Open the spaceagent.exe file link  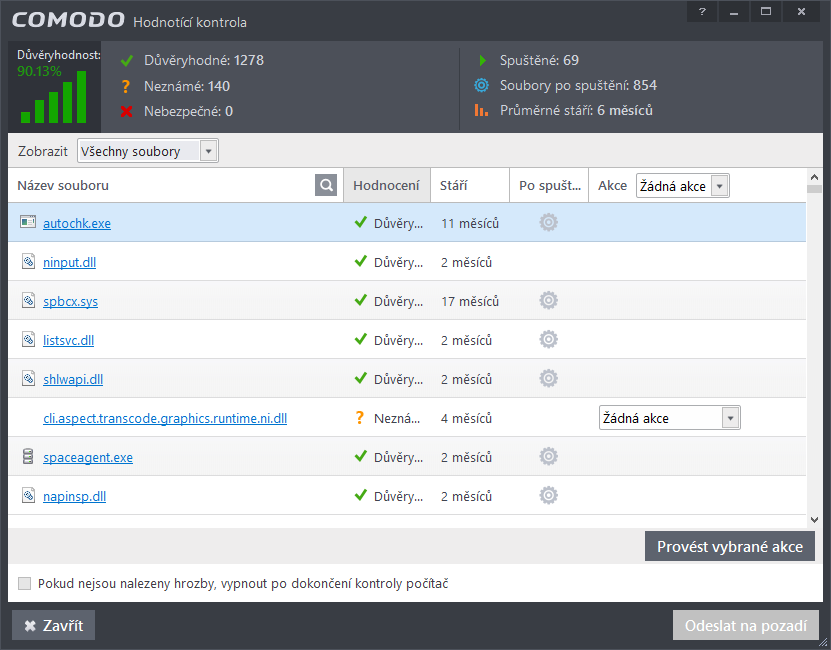pyautogui.click(x=88, y=458)
